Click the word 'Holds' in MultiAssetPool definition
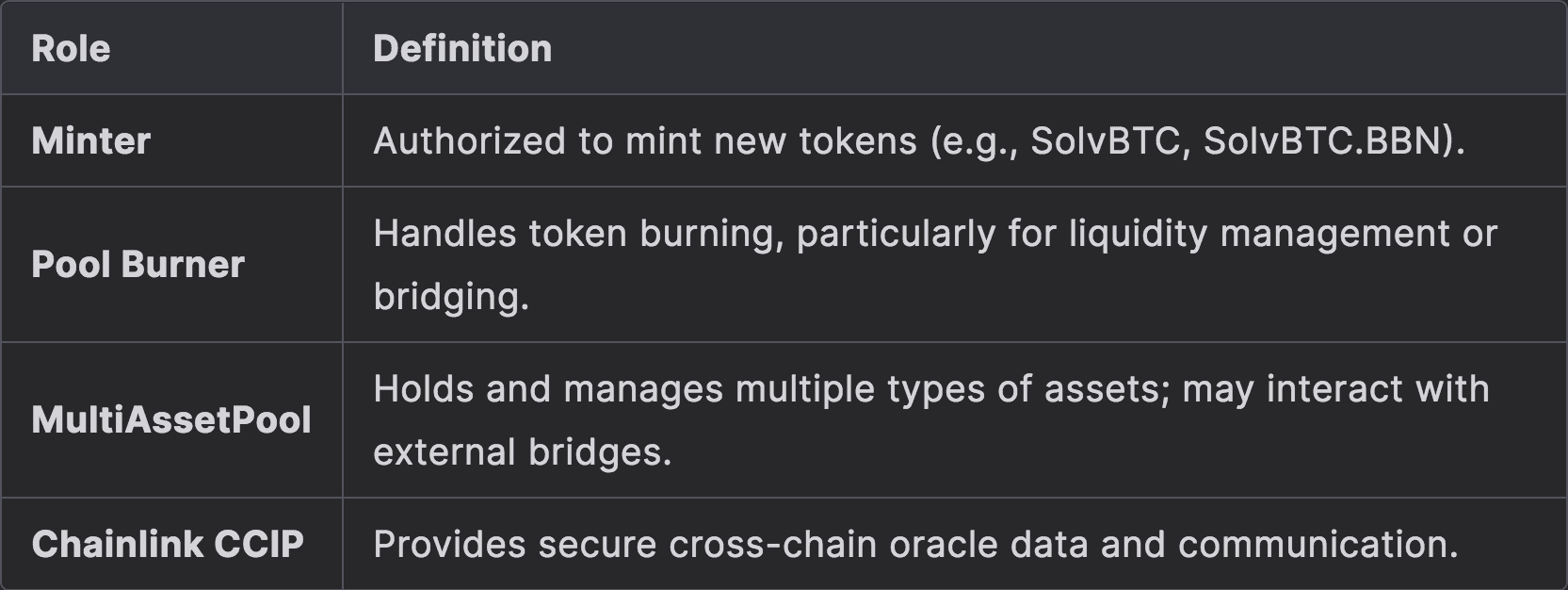 [x=423, y=389]
